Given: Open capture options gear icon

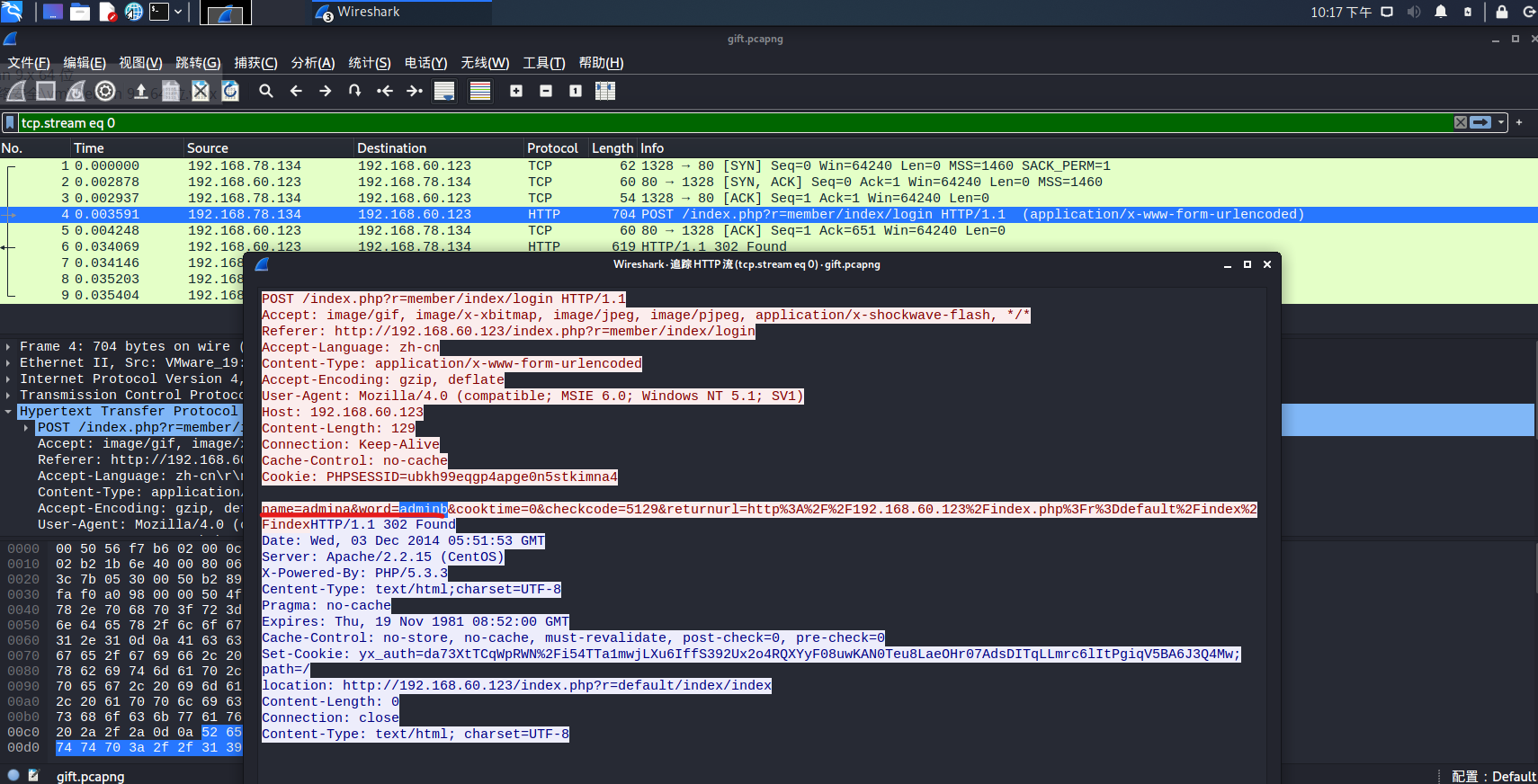Looking at the screenshot, I should (105, 91).
